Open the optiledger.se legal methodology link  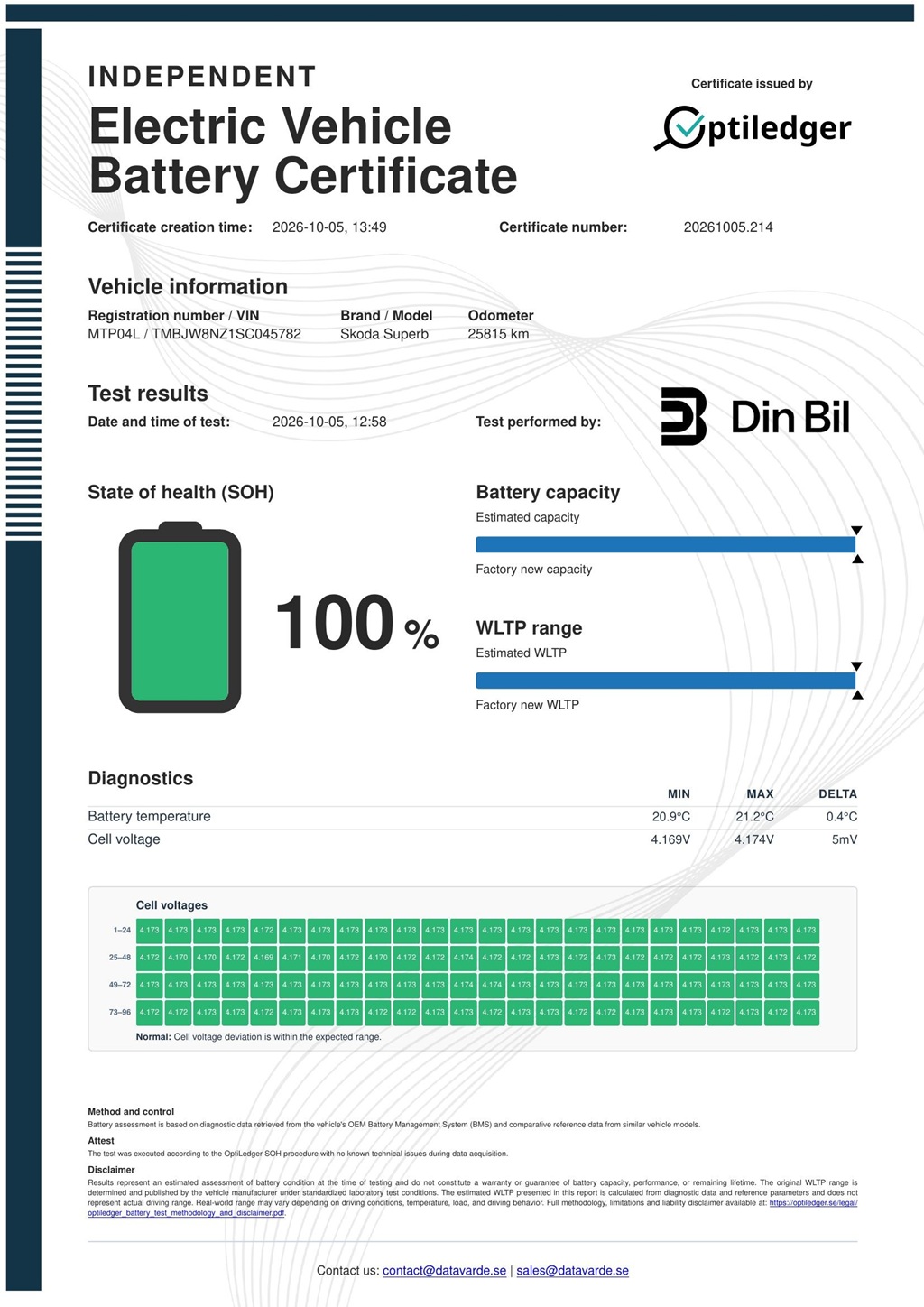472,1208
